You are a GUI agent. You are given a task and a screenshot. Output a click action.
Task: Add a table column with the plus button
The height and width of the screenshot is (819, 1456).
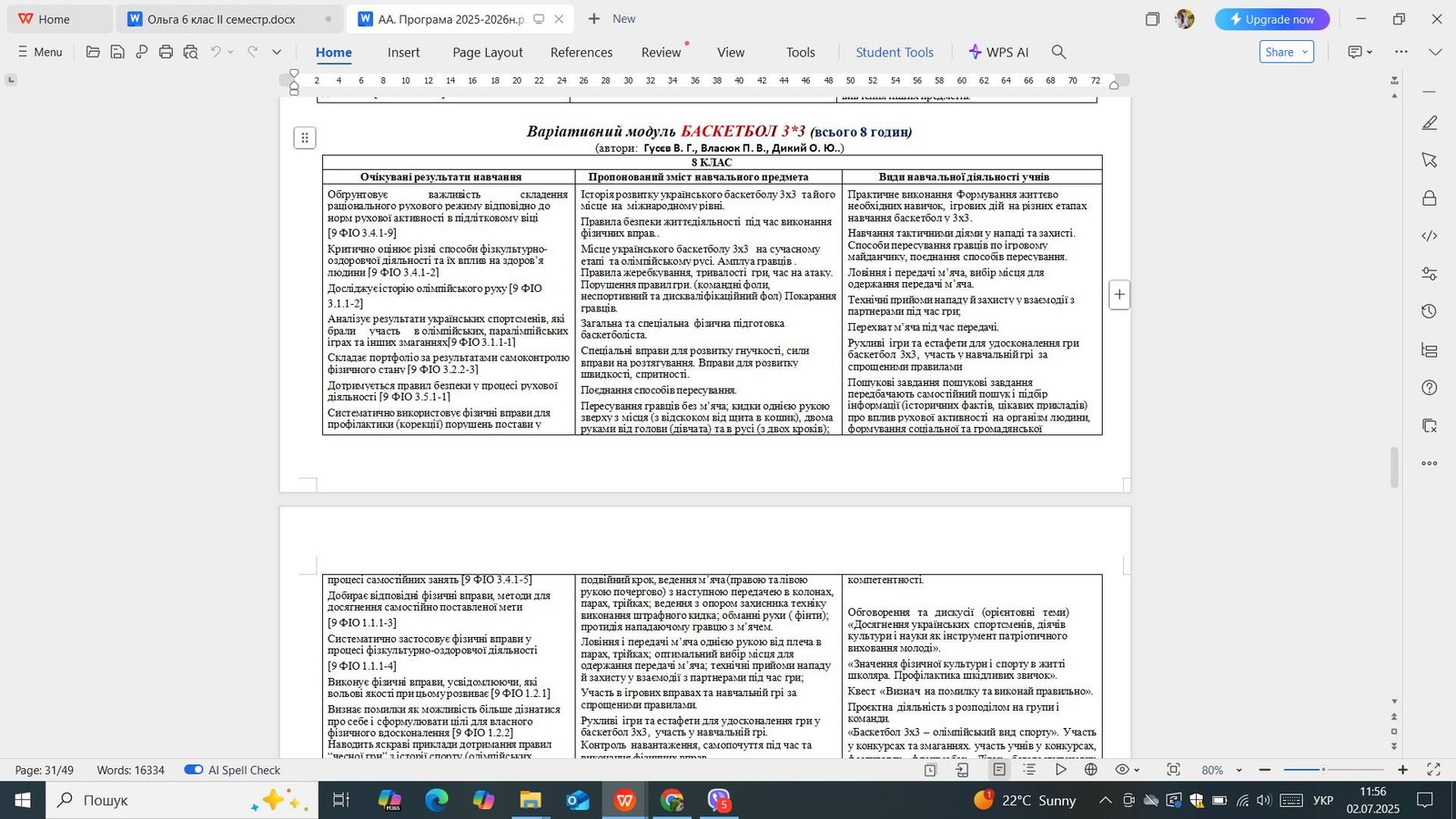click(x=1119, y=294)
